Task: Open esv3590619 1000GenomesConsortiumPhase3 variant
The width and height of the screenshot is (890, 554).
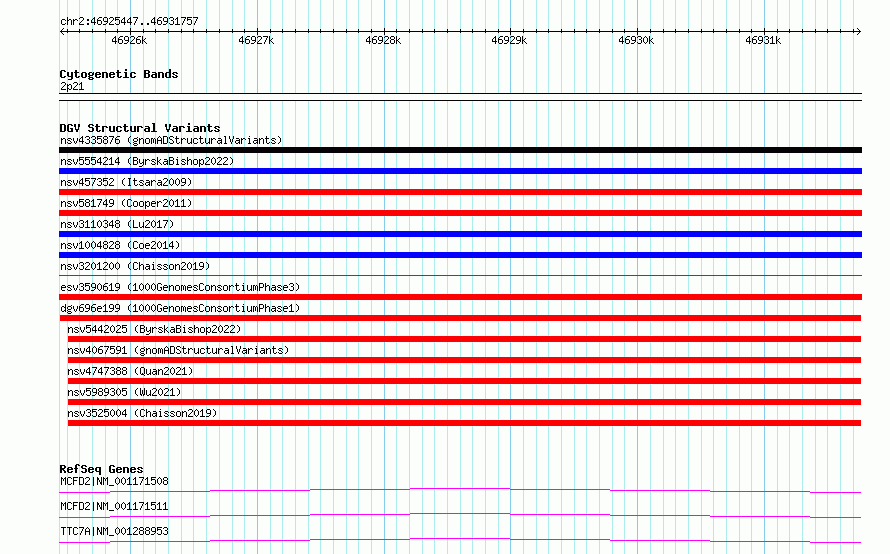Action: [x=180, y=287]
